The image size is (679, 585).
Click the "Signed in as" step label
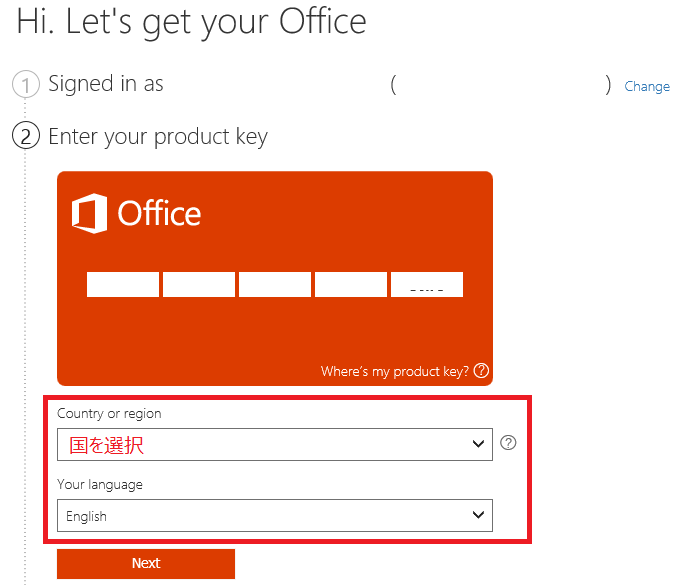(106, 85)
